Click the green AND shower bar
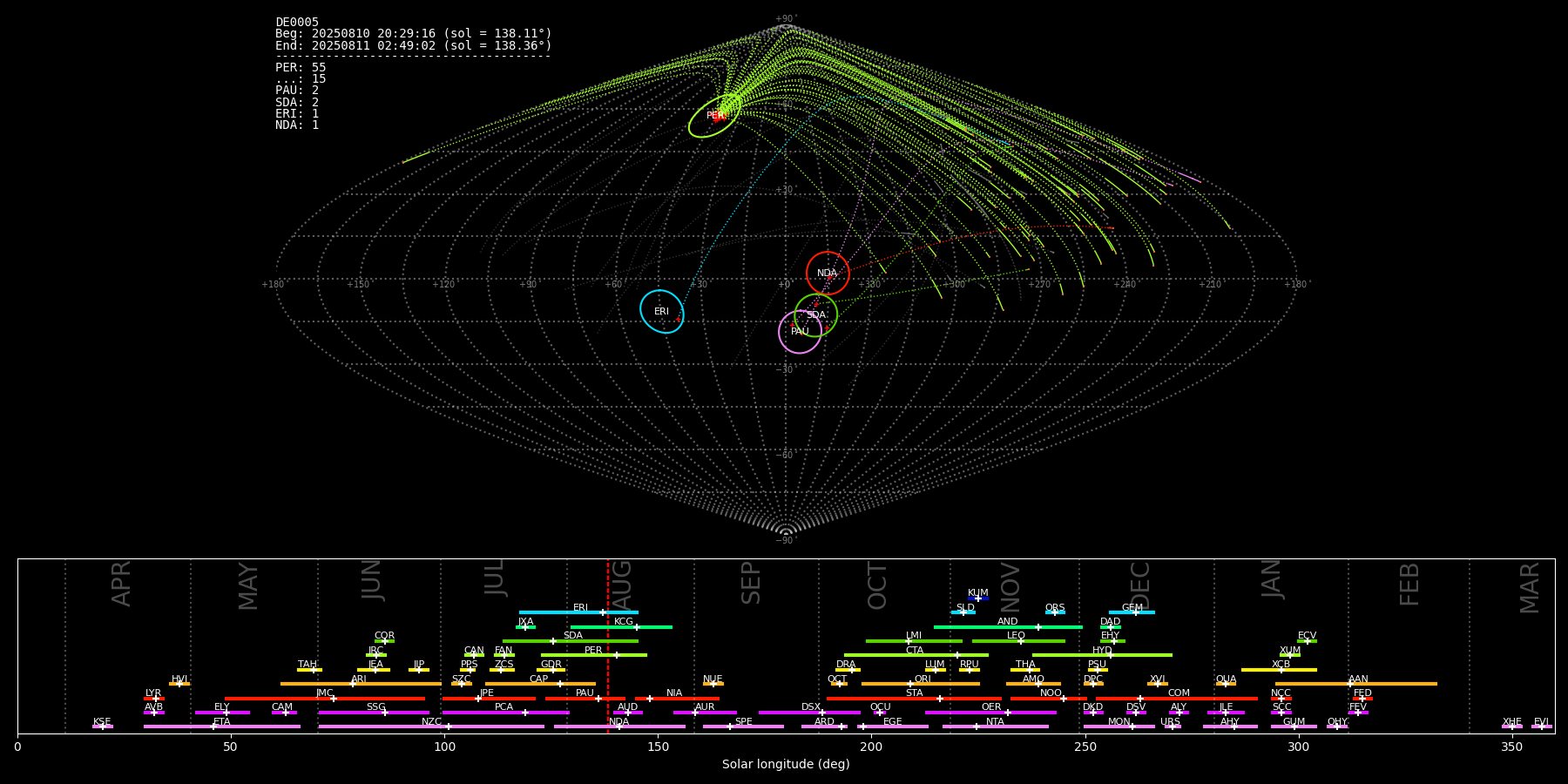The image size is (1568, 784). coord(1008,626)
